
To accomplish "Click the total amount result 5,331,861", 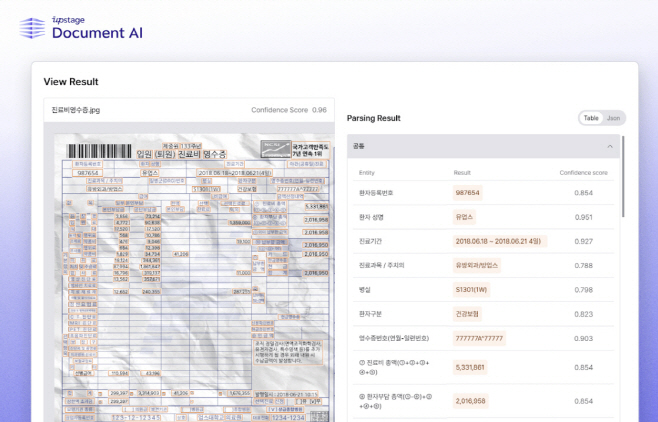I will pyautogui.click(x=471, y=368).
